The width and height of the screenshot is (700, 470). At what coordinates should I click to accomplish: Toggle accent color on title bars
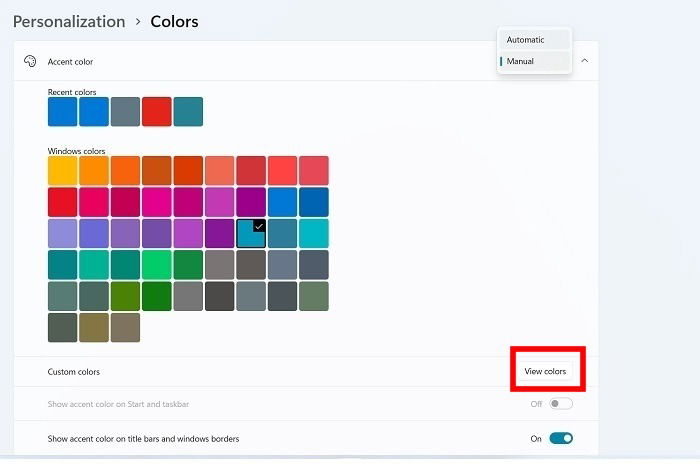click(561, 438)
